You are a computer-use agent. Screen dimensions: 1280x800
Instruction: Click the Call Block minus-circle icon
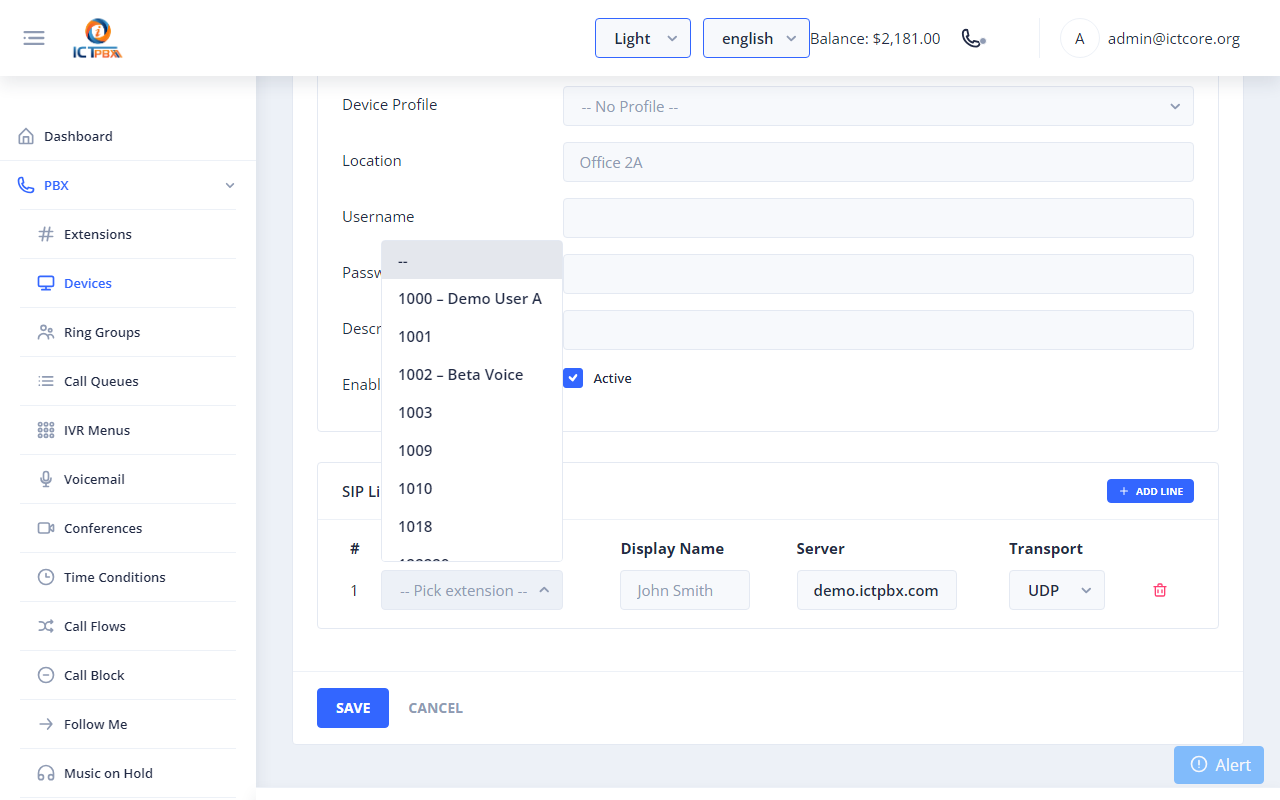(46, 675)
